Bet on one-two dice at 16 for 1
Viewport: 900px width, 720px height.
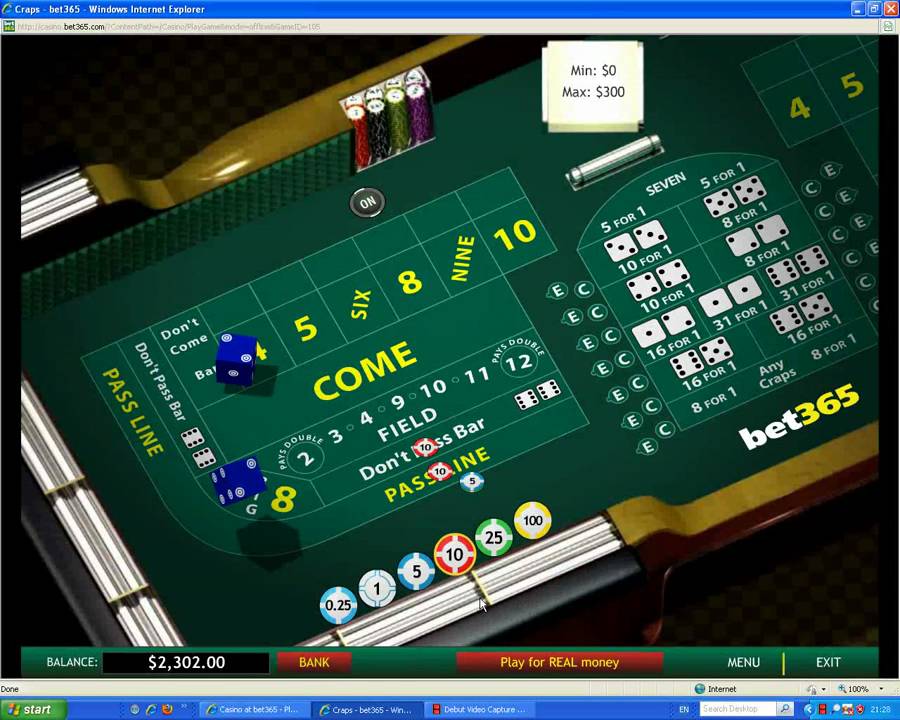(x=664, y=327)
